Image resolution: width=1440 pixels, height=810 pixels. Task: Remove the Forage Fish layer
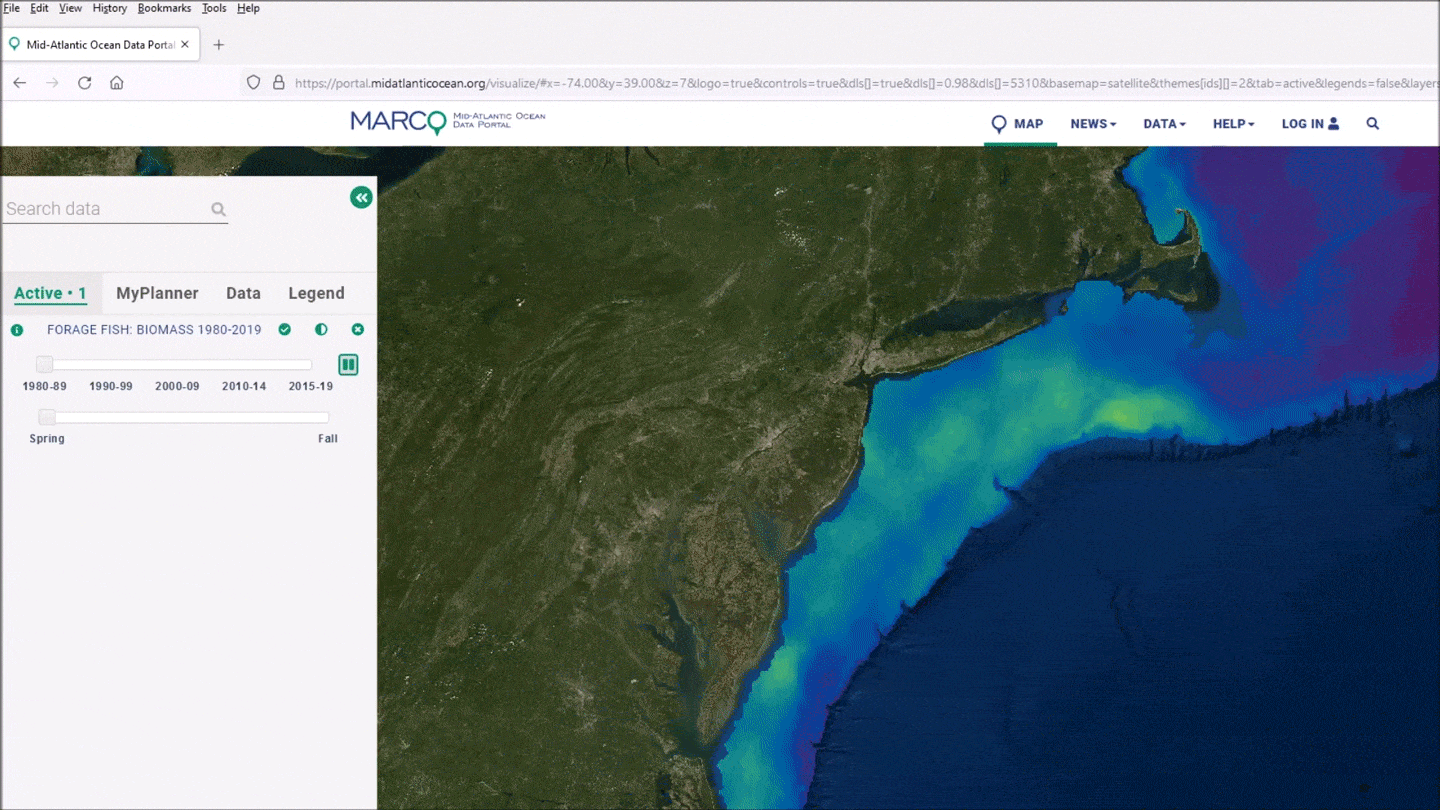[x=358, y=330]
